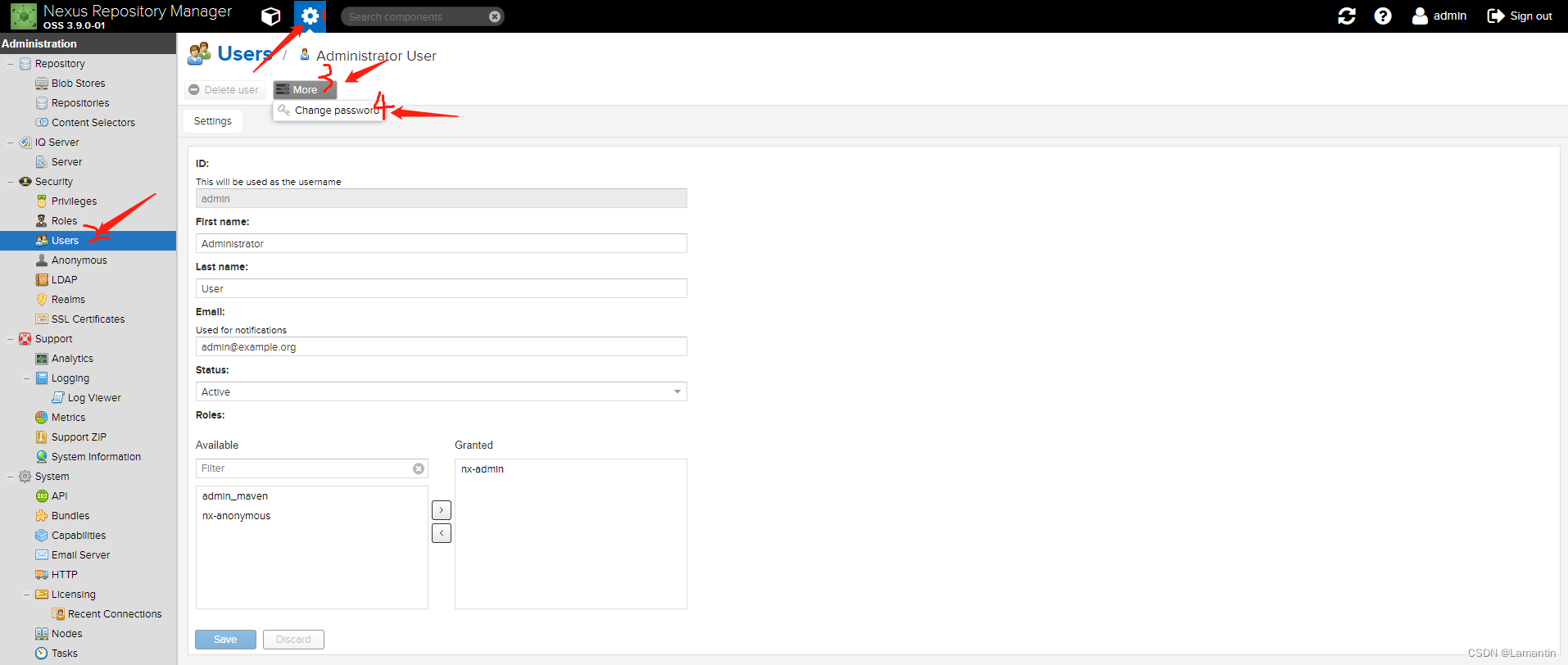1568x665 pixels.
Task: Open Blob Stores in sidebar
Action: 78,84
